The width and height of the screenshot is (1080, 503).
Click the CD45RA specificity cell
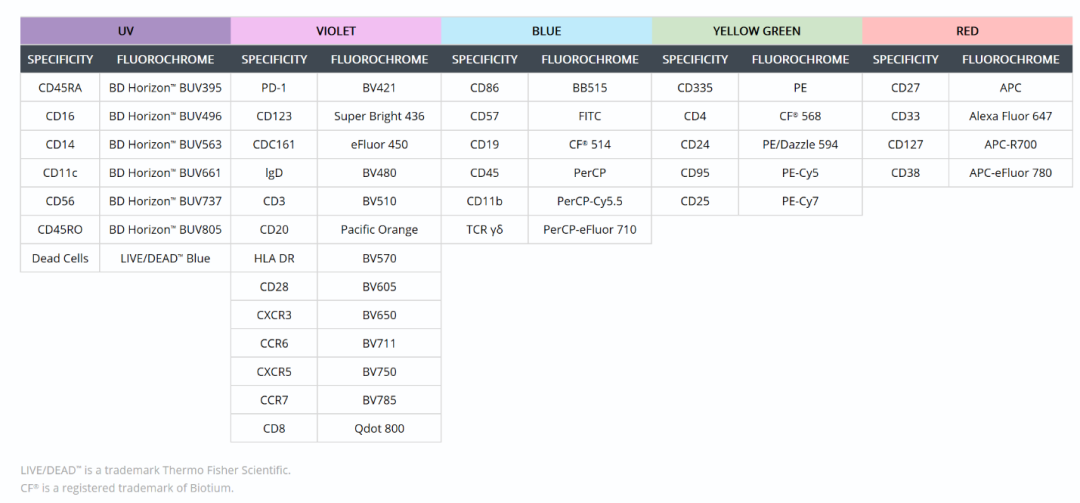pos(60,88)
